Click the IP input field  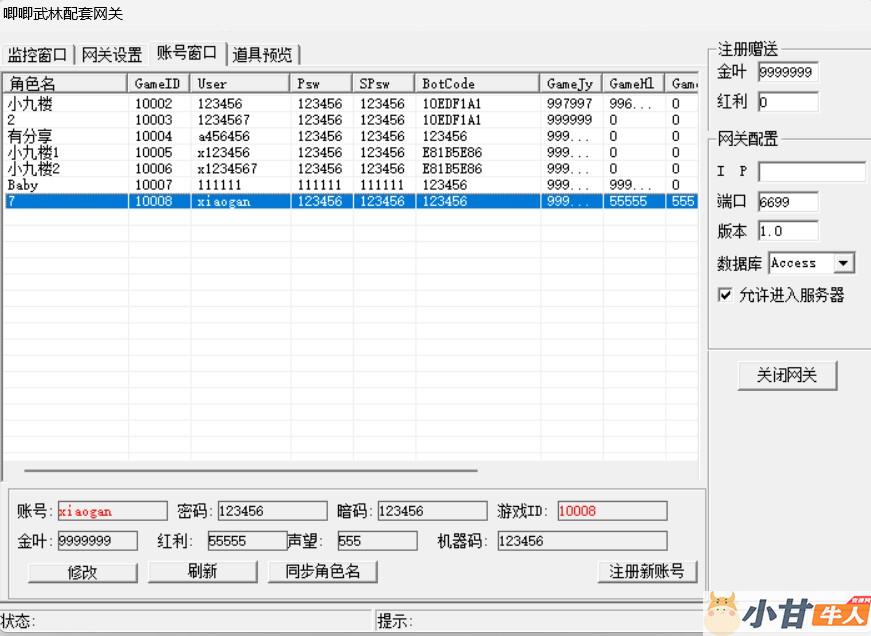(x=812, y=171)
